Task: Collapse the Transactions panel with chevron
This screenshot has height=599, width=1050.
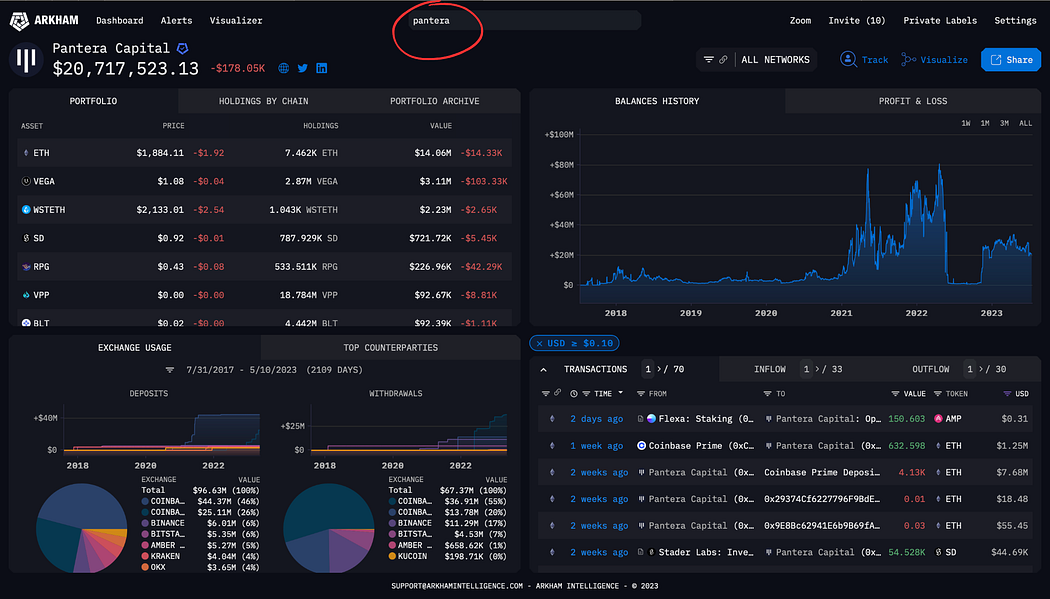Action: pyautogui.click(x=543, y=369)
